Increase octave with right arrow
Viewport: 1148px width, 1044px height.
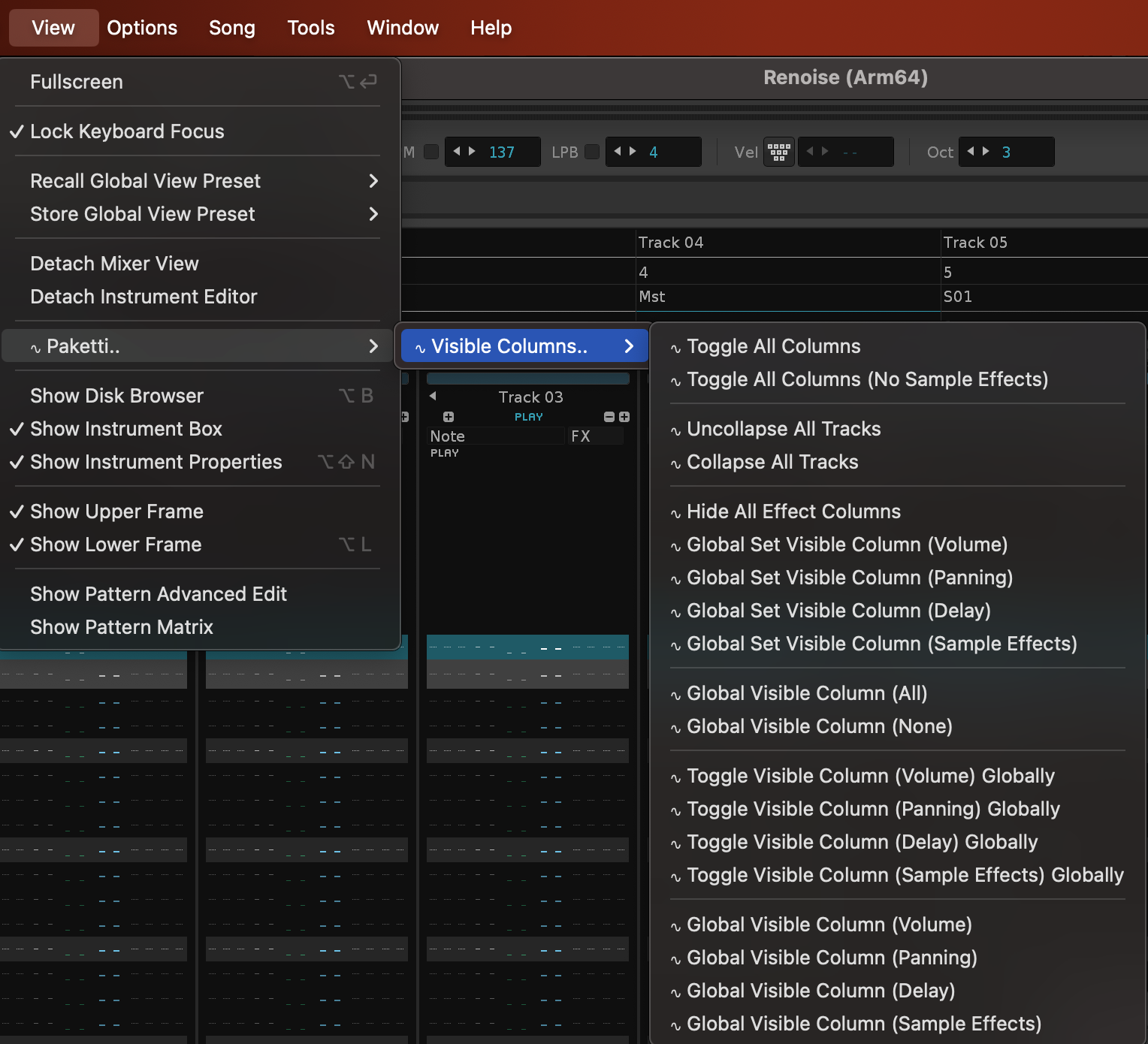986,151
